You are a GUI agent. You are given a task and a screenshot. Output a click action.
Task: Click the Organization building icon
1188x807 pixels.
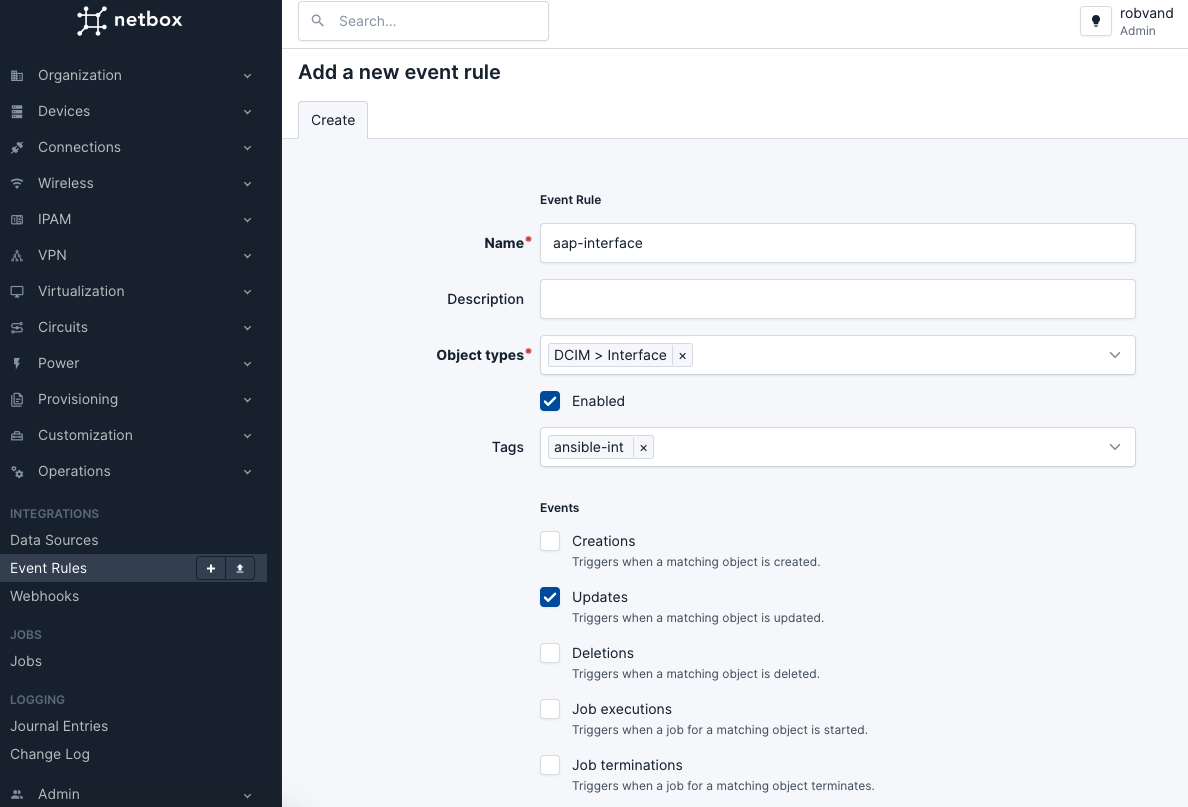click(17, 76)
